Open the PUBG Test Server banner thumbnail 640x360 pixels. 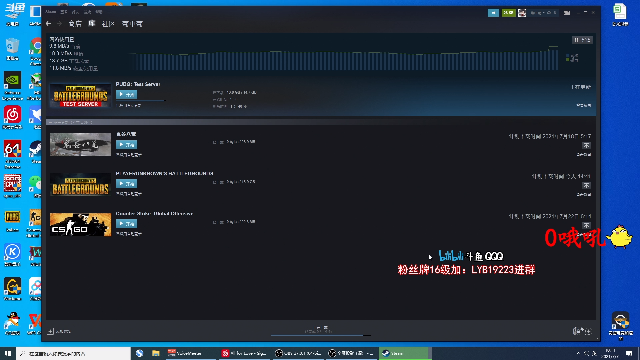click(80, 96)
